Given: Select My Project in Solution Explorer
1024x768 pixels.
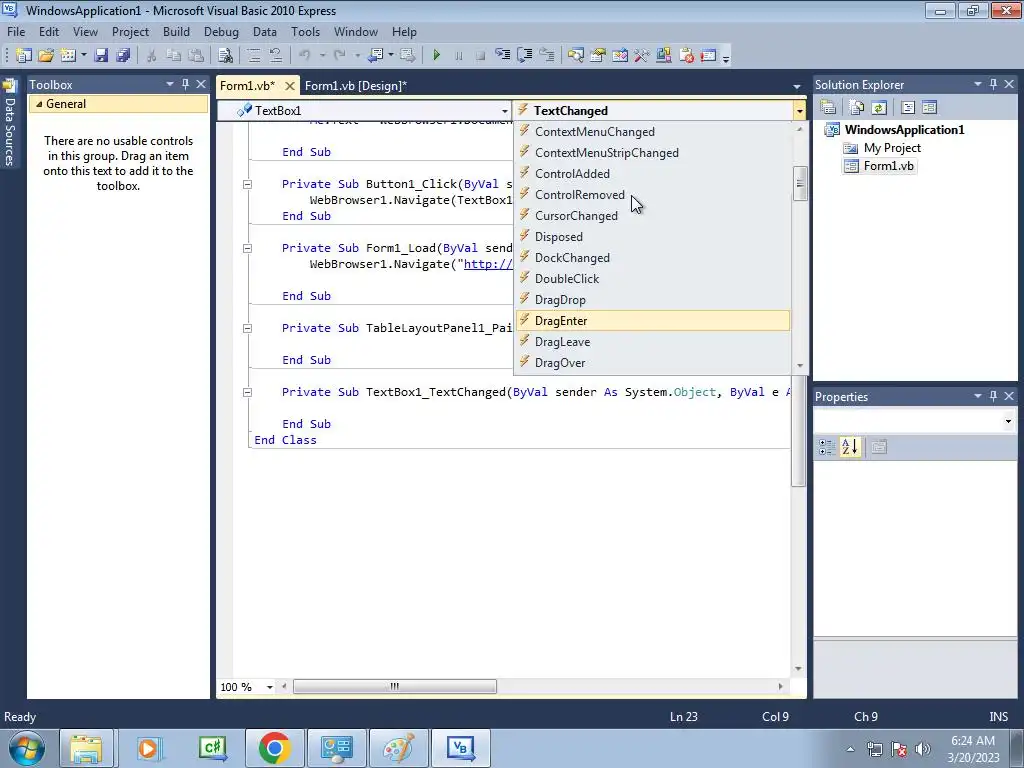Looking at the screenshot, I should coord(892,148).
